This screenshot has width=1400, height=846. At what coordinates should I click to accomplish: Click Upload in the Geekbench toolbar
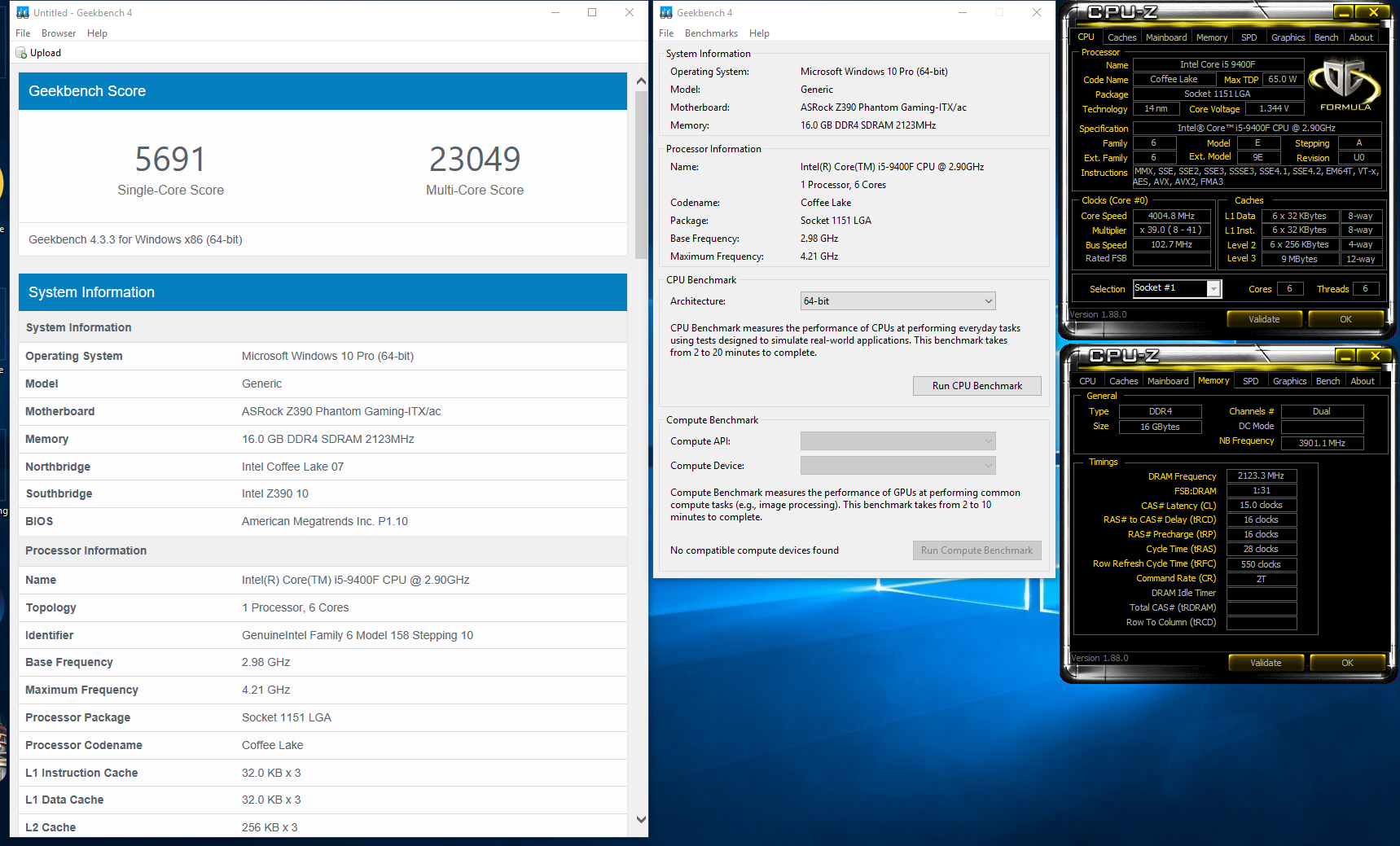click(x=38, y=53)
